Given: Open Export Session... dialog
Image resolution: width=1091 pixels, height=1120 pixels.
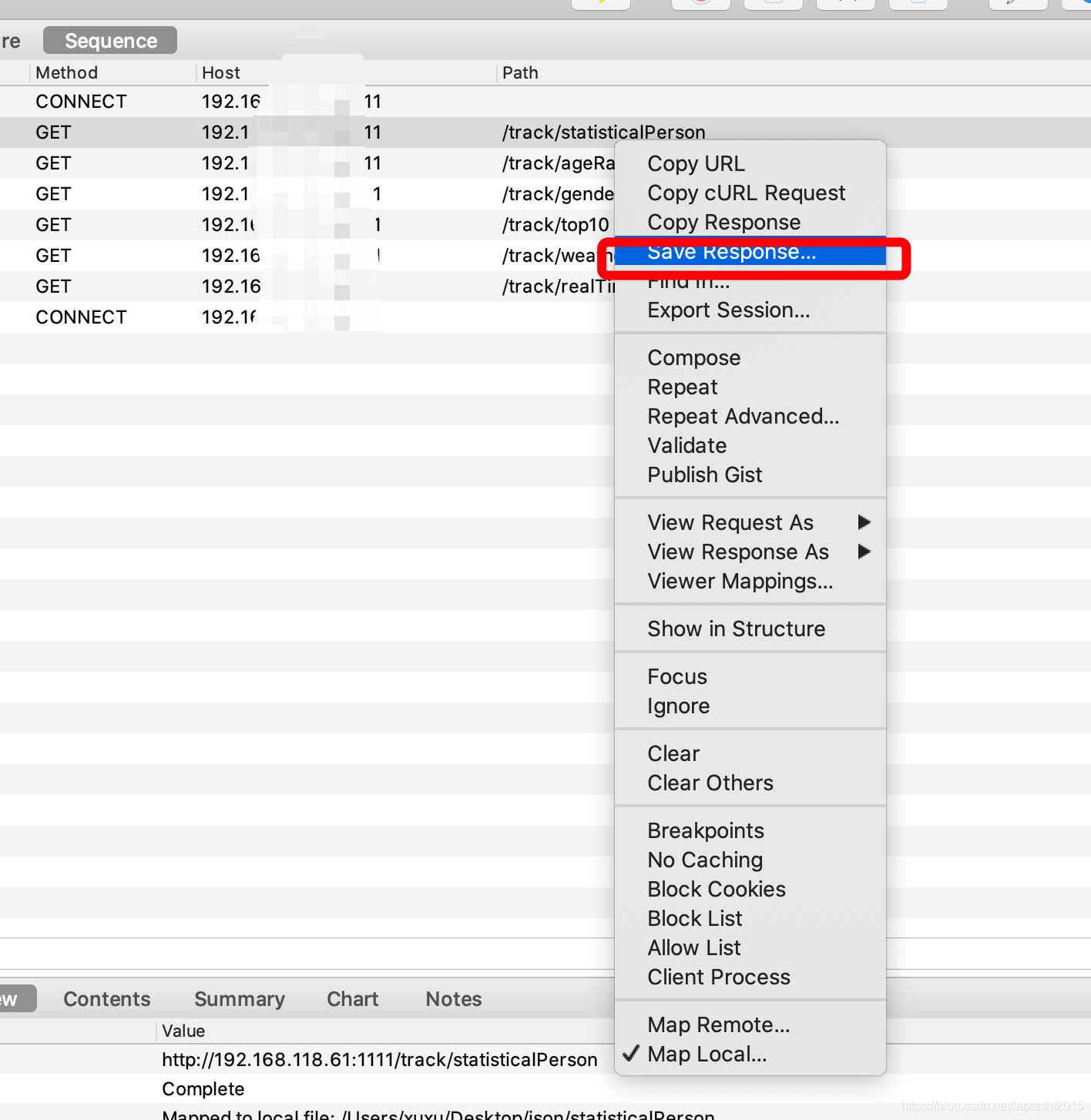Looking at the screenshot, I should coord(750,310).
